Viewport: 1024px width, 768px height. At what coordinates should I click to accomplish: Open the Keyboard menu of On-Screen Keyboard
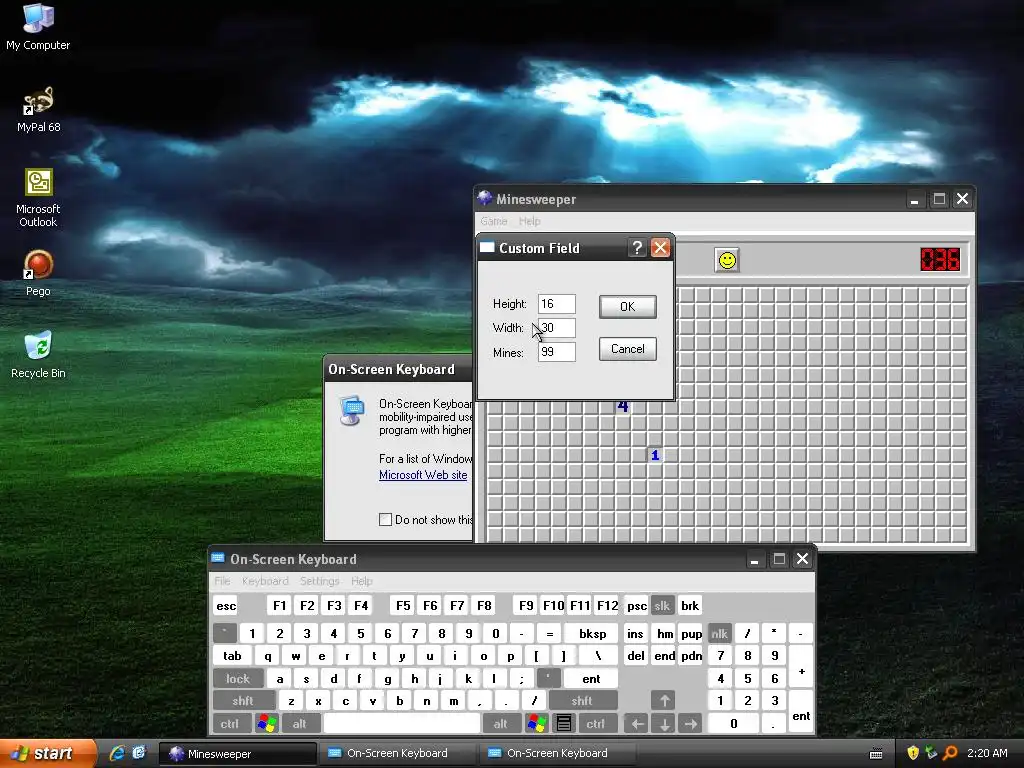pyautogui.click(x=265, y=581)
